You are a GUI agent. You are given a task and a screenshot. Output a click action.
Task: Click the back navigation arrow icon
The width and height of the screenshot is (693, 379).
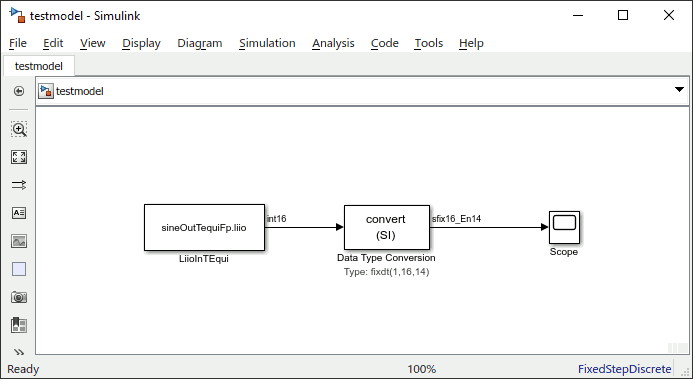(19, 91)
